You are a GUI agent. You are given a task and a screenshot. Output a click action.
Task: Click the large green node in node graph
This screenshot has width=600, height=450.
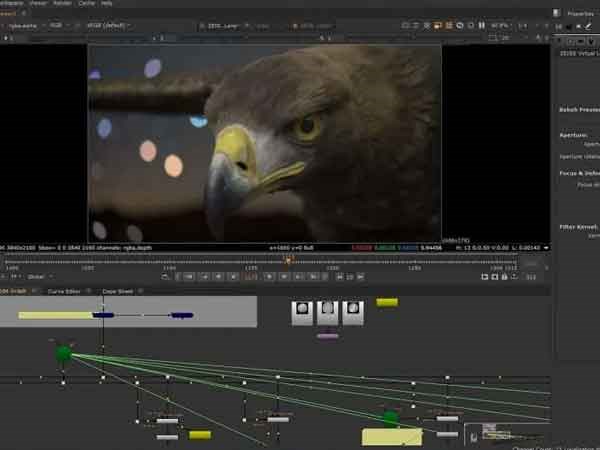click(x=64, y=353)
